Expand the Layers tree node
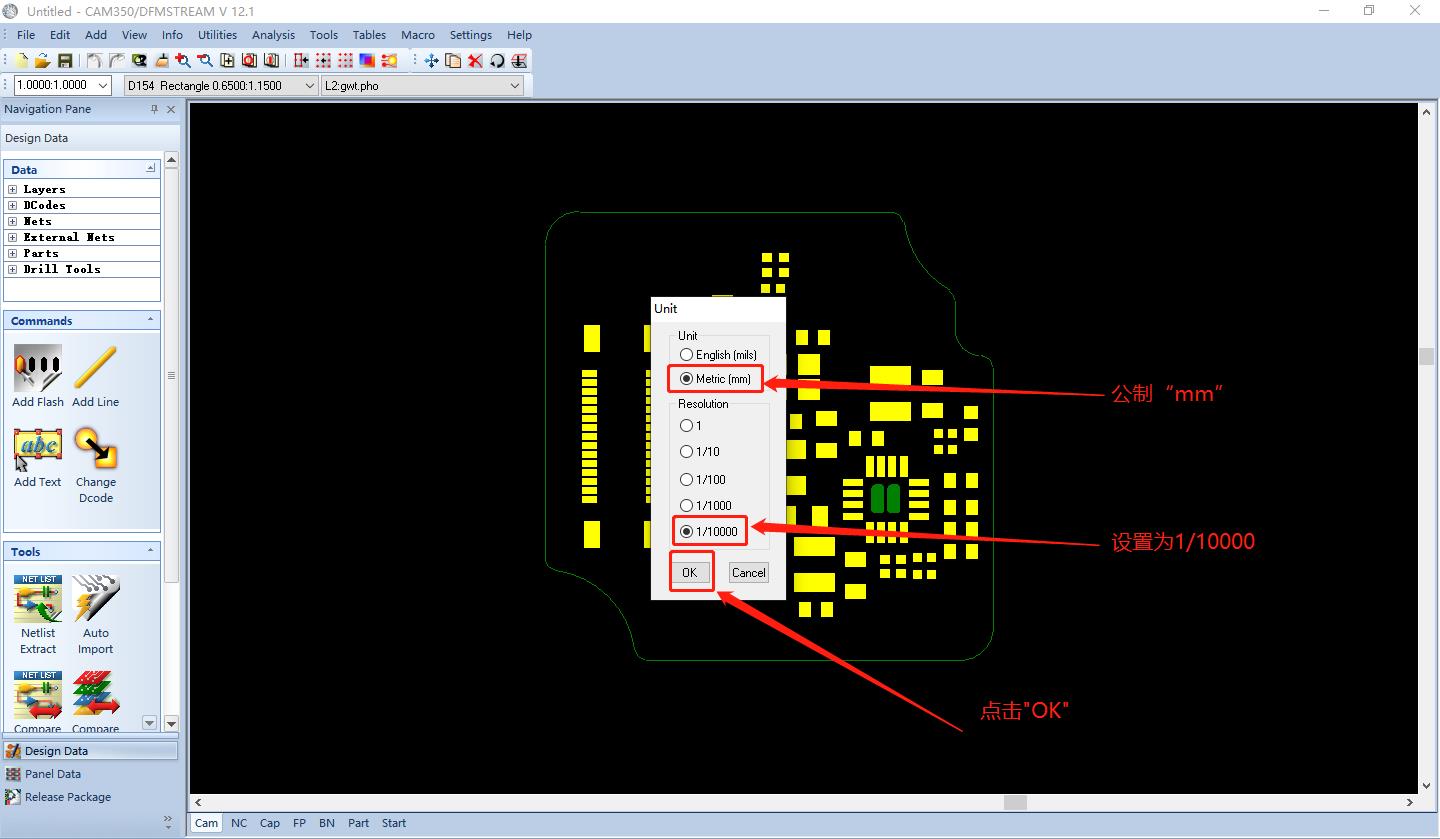 [13, 189]
